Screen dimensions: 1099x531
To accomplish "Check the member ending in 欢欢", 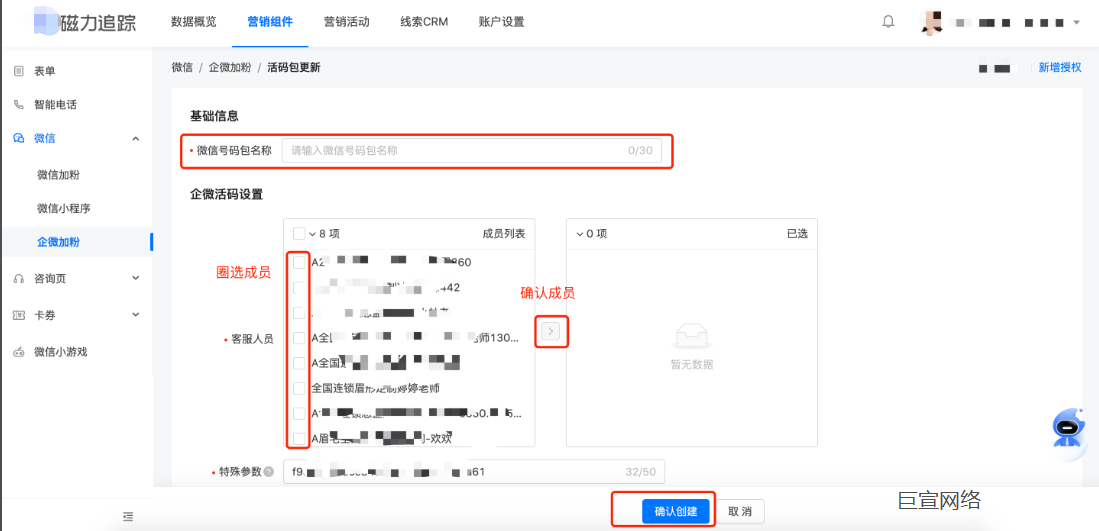I will point(299,439).
